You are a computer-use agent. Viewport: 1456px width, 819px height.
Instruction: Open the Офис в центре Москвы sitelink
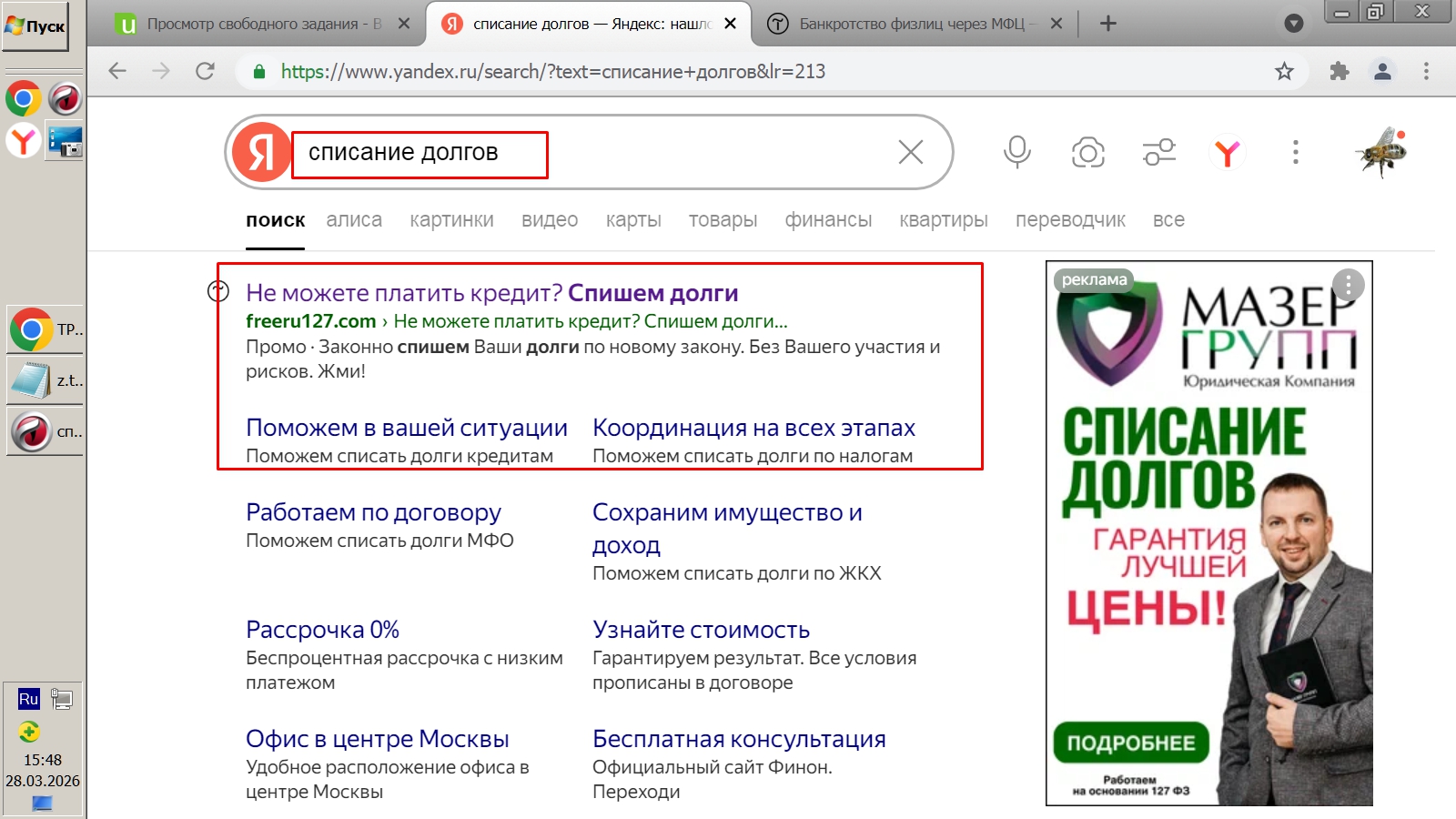378,739
